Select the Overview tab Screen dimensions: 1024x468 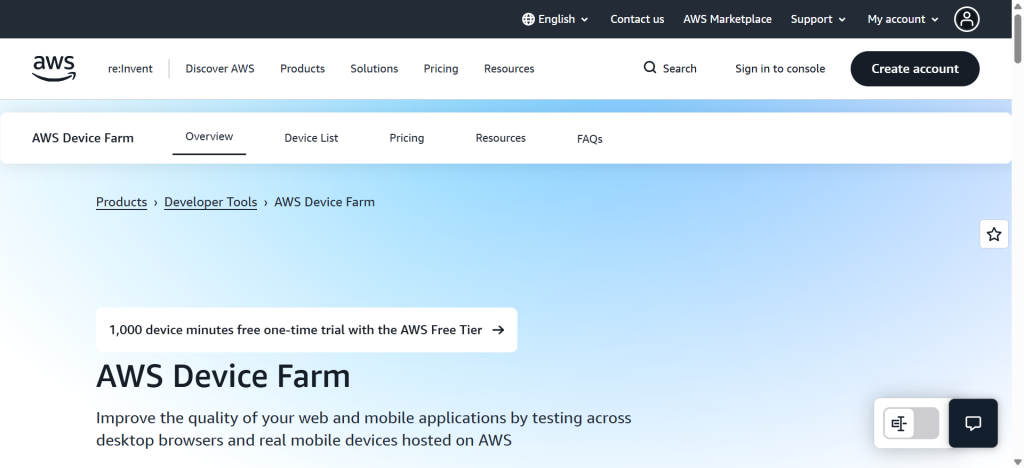[x=209, y=136]
